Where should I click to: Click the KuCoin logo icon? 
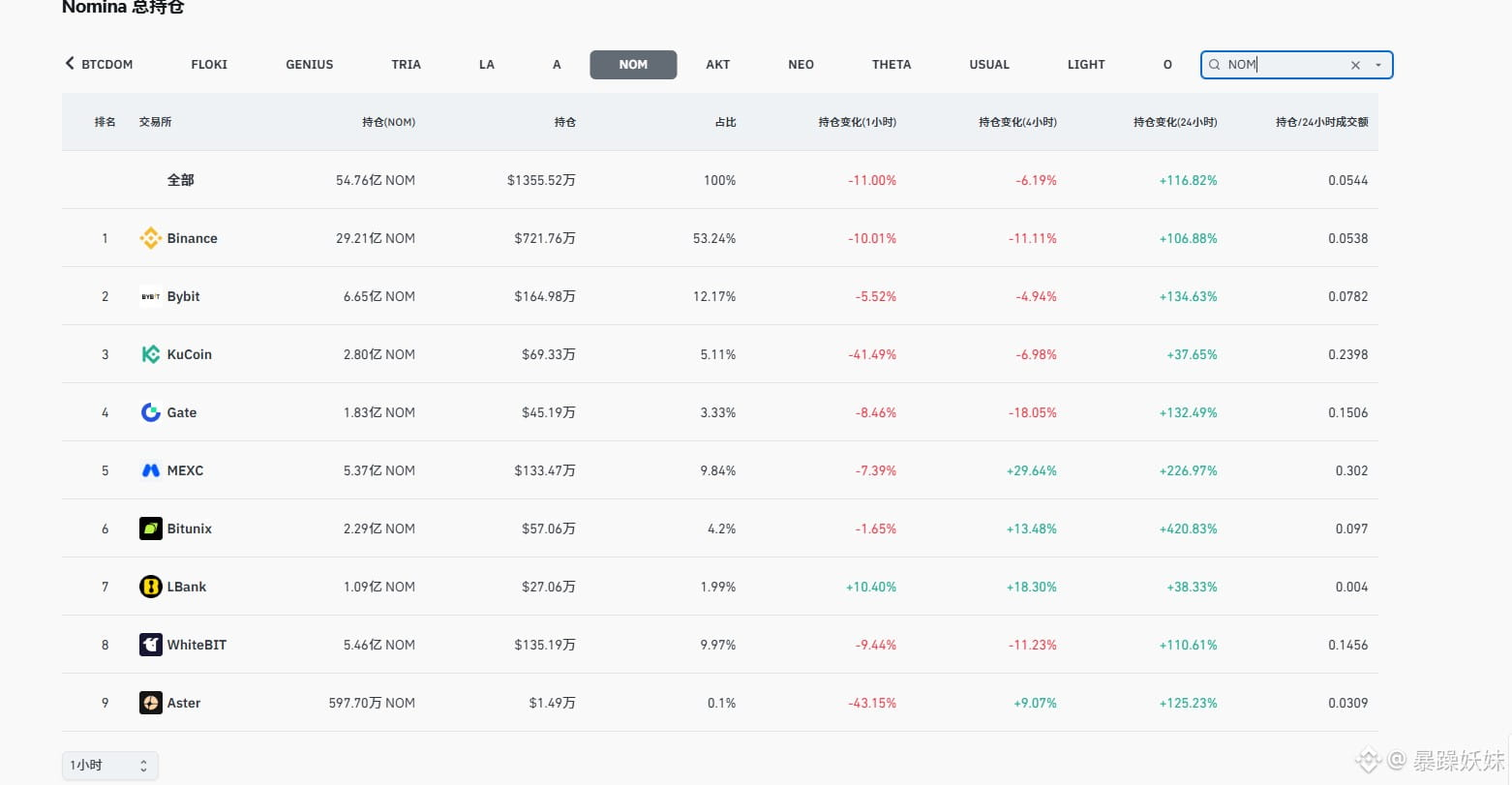pos(150,354)
